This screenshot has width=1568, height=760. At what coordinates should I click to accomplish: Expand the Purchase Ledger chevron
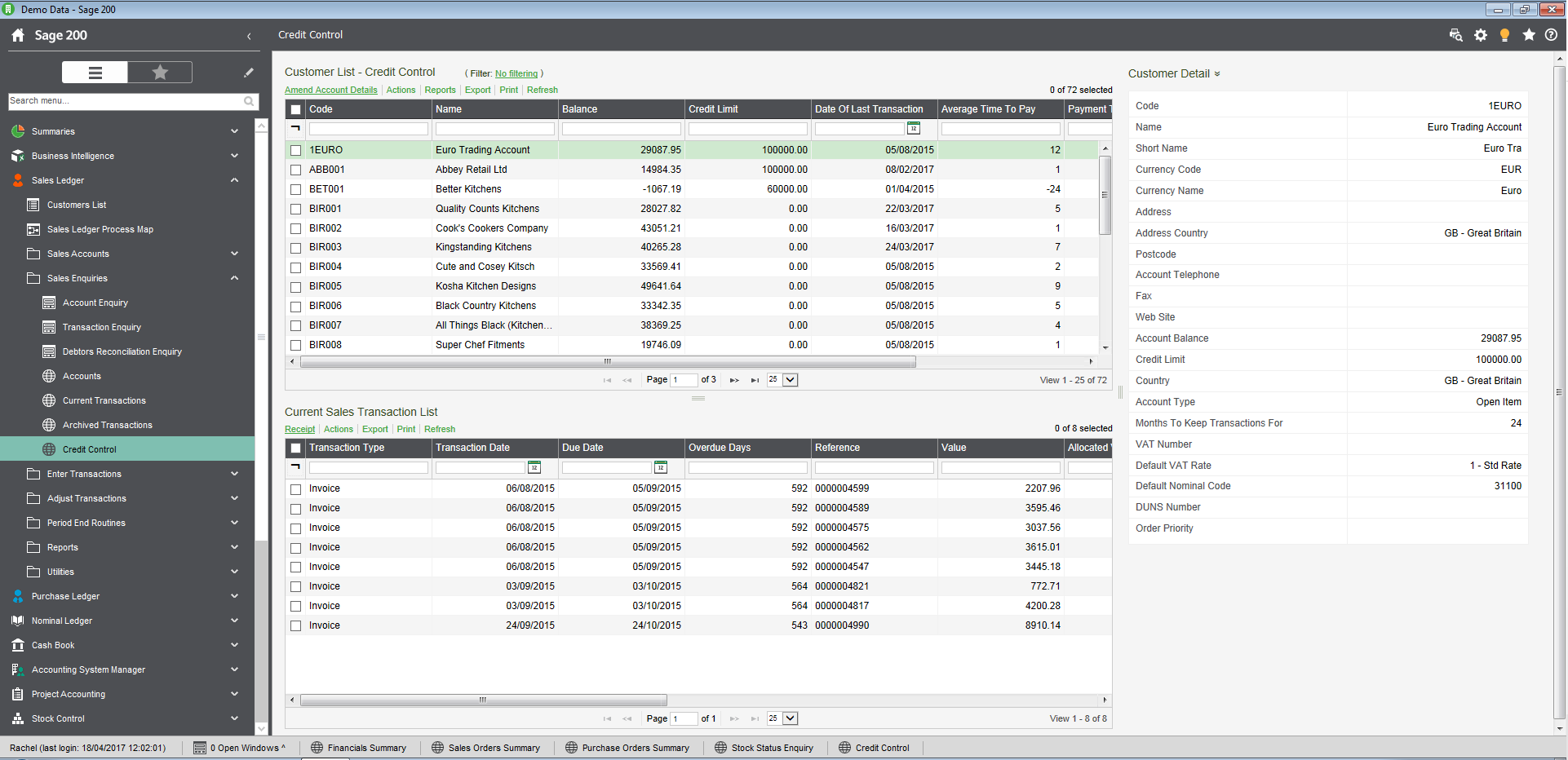tap(235, 596)
